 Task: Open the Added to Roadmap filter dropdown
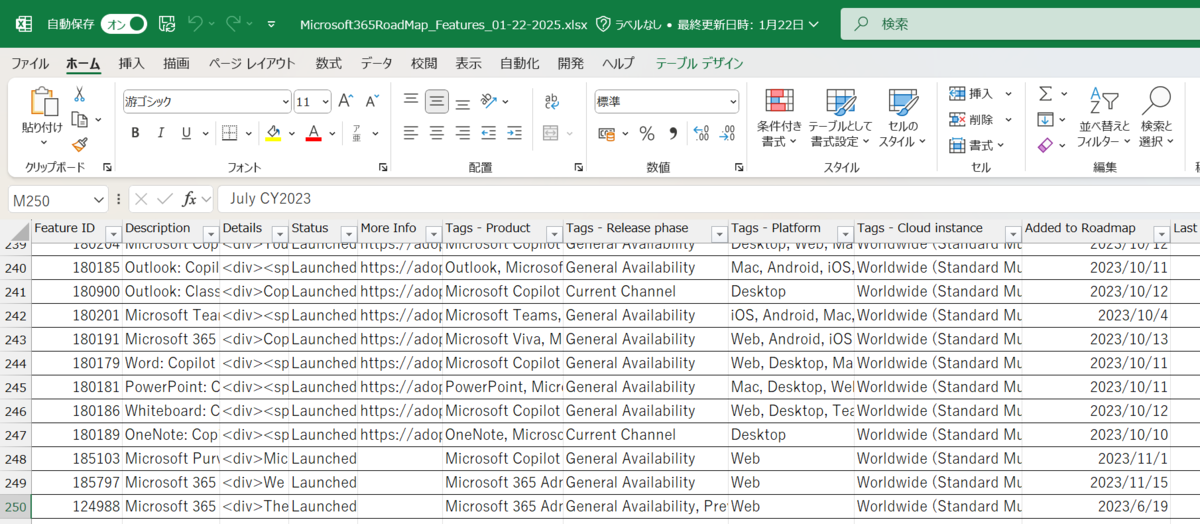1161,234
